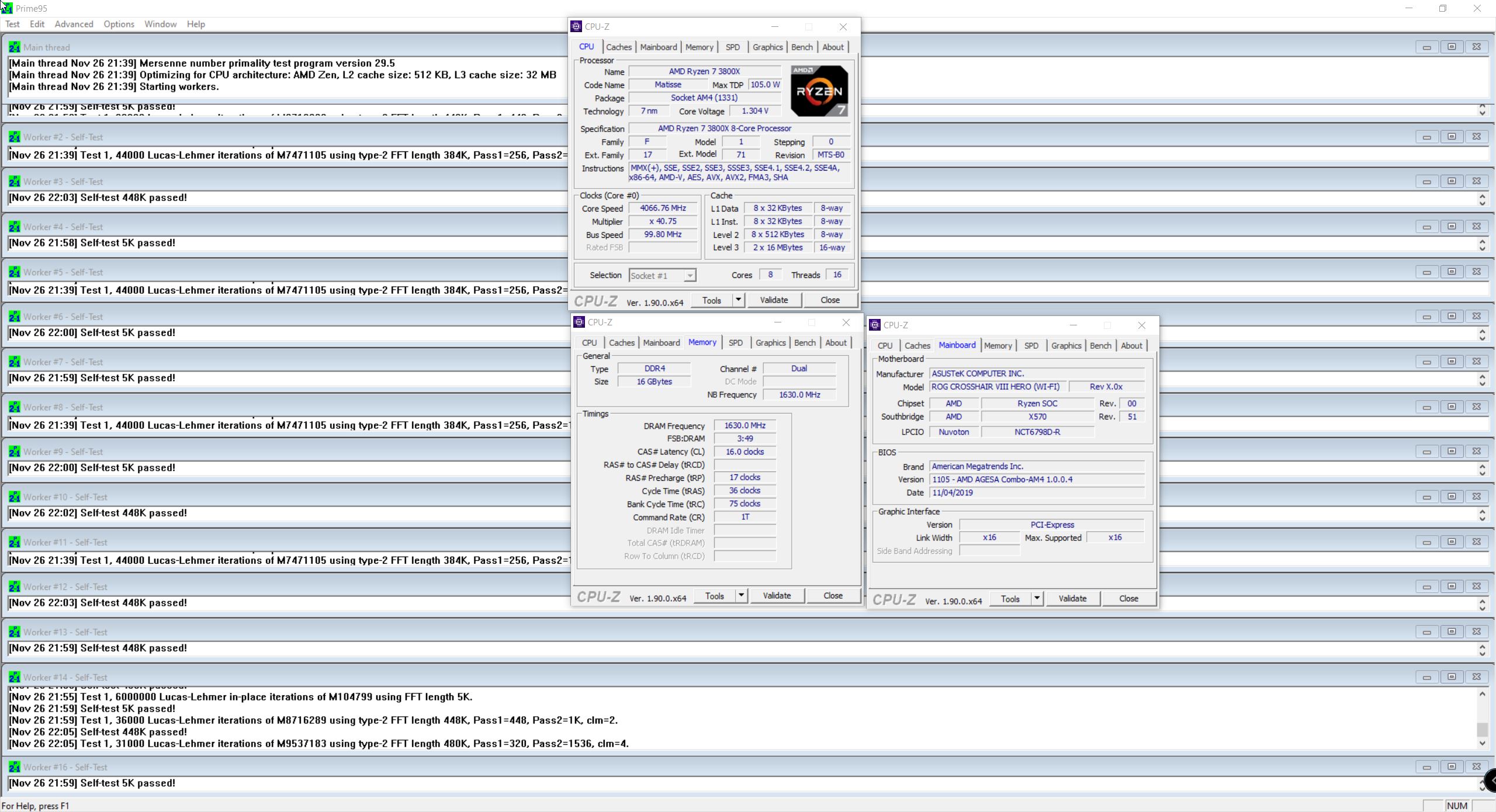Click Validate in the Memory window
Screen dimensions: 1496x812
(777, 595)
